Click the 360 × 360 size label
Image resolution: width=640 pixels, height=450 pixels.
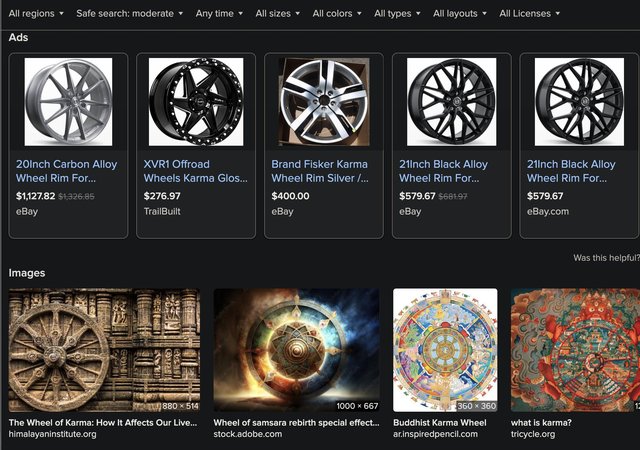[x=476, y=406]
